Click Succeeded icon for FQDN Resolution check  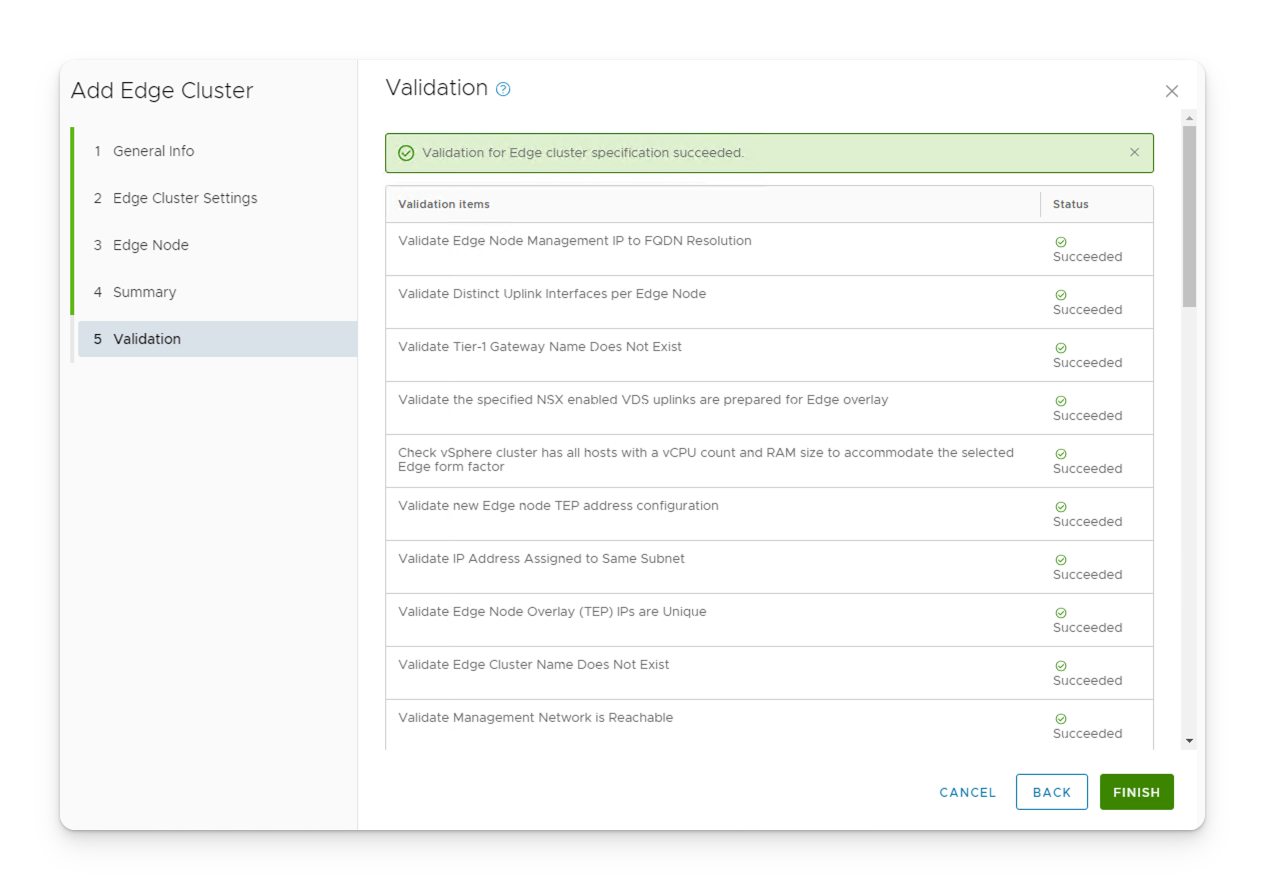coord(1059,240)
